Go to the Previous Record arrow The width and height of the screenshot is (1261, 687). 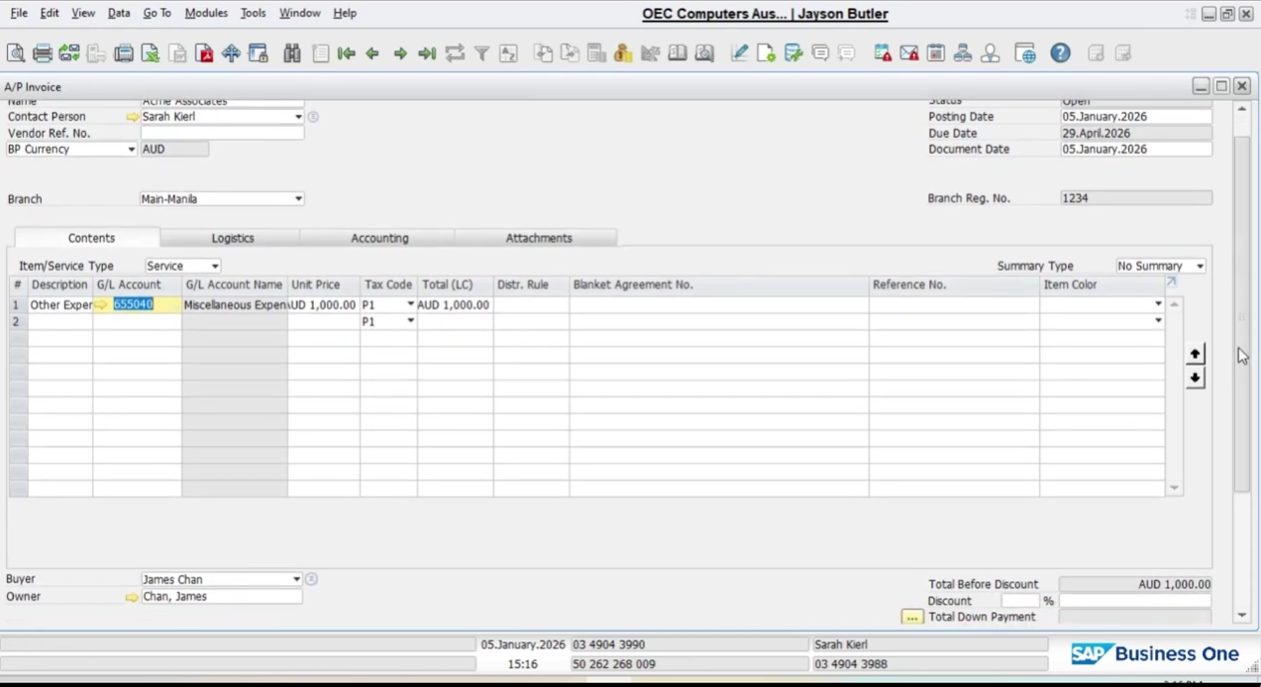click(x=373, y=53)
